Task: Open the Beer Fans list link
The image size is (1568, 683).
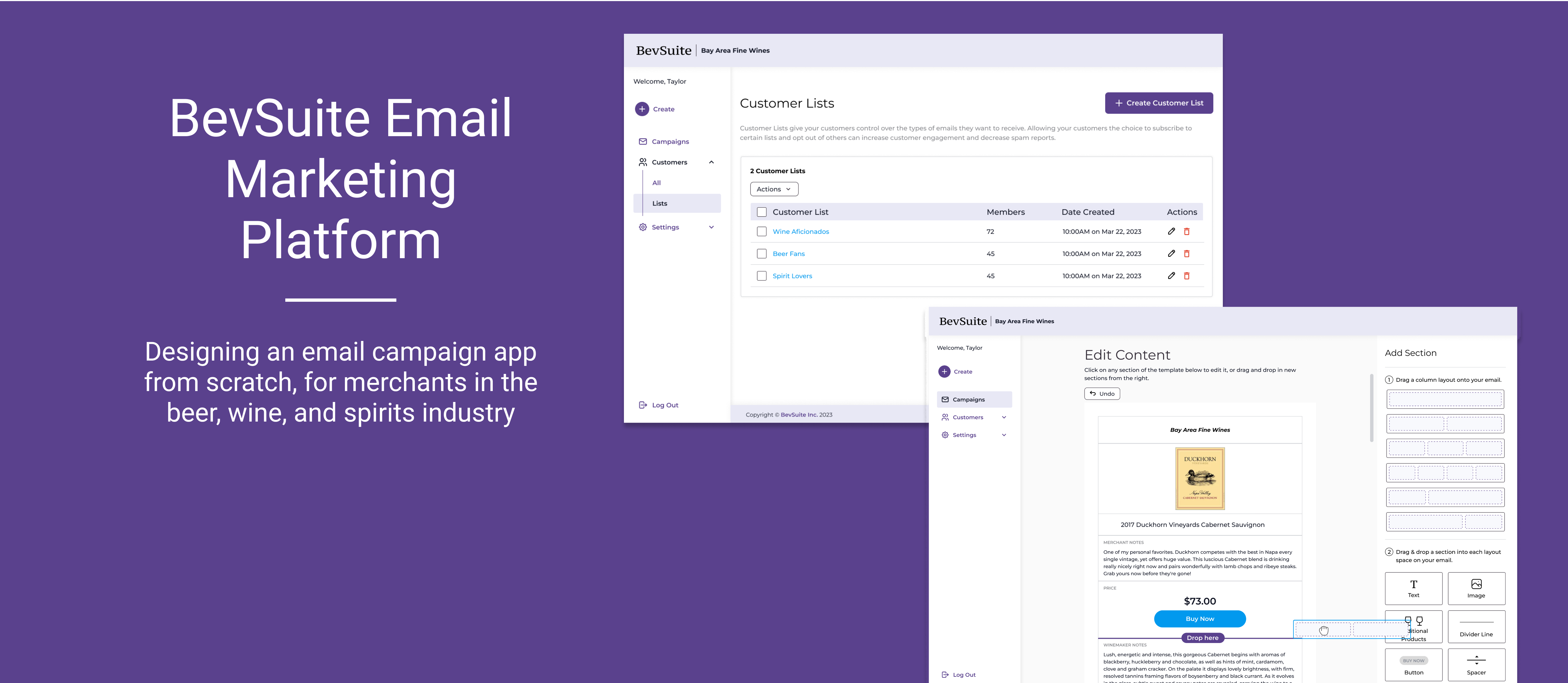Action: pos(788,253)
